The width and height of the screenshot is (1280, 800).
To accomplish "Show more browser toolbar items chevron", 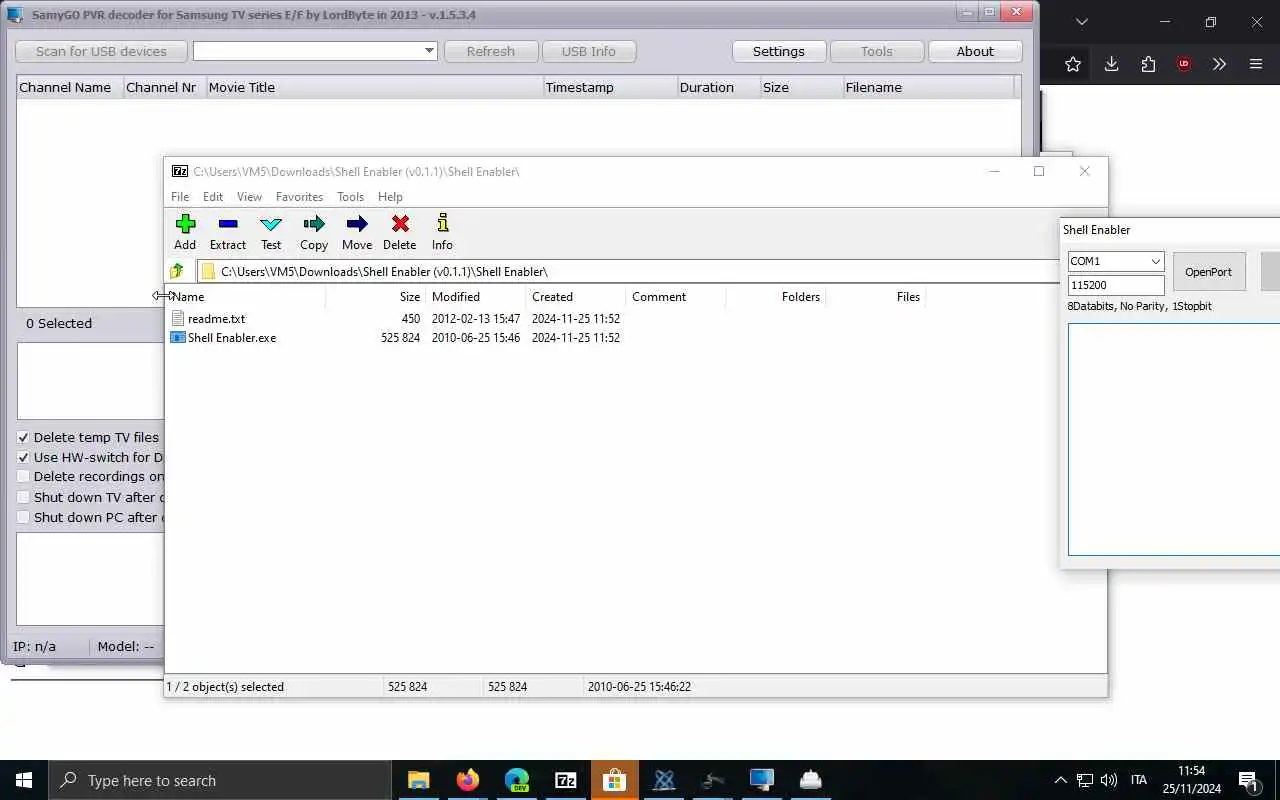I will (x=1219, y=64).
